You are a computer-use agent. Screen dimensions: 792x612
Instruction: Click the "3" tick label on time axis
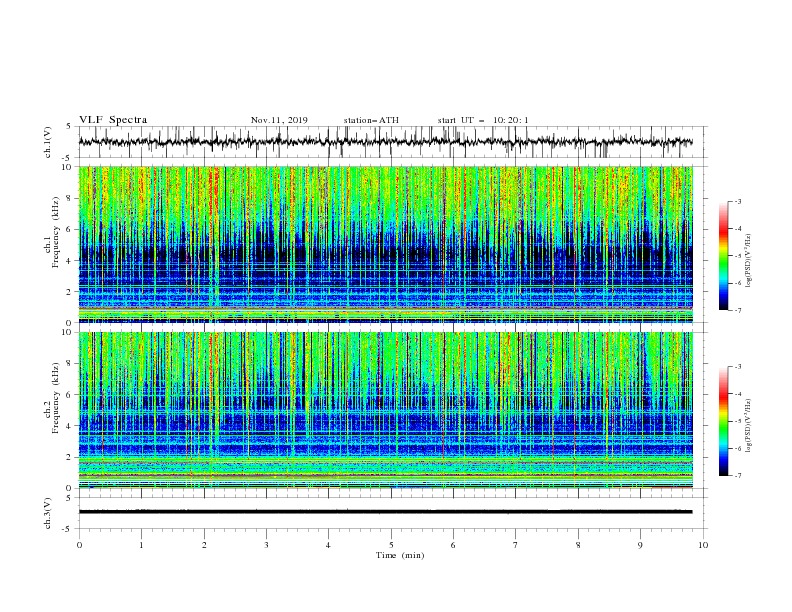(266, 545)
